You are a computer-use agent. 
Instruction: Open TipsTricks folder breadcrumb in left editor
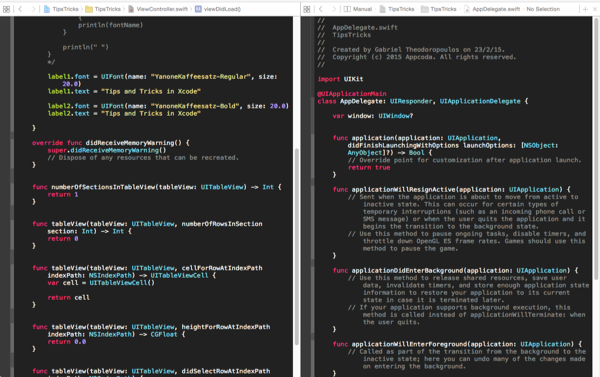pyautogui.click(x=103, y=9)
